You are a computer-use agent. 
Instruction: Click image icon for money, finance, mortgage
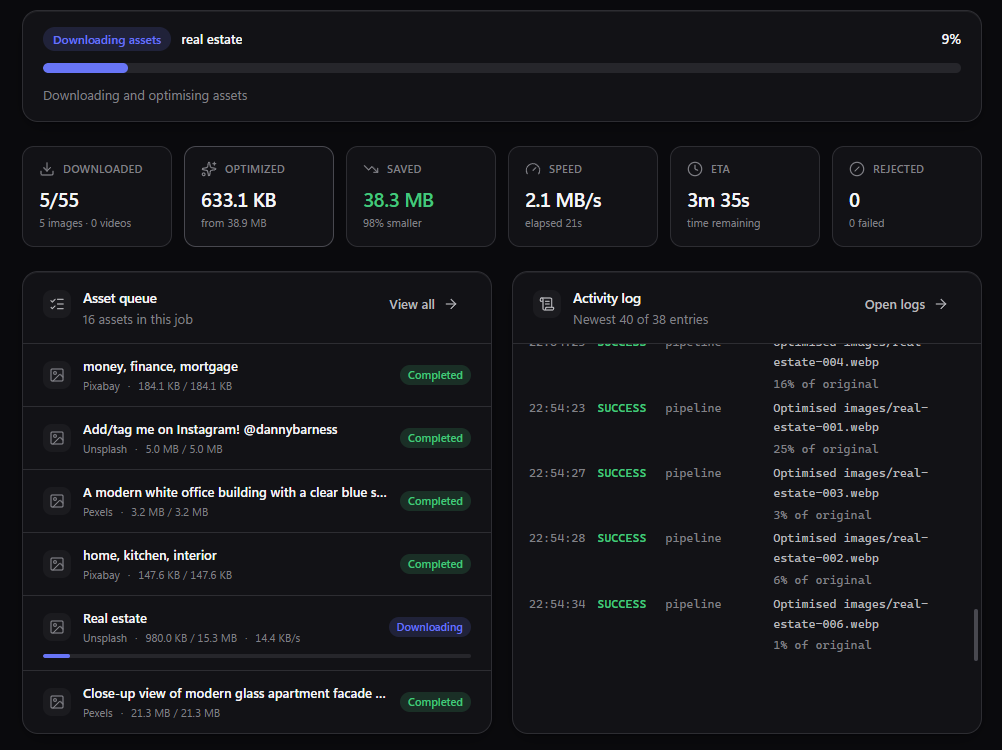point(57,375)
